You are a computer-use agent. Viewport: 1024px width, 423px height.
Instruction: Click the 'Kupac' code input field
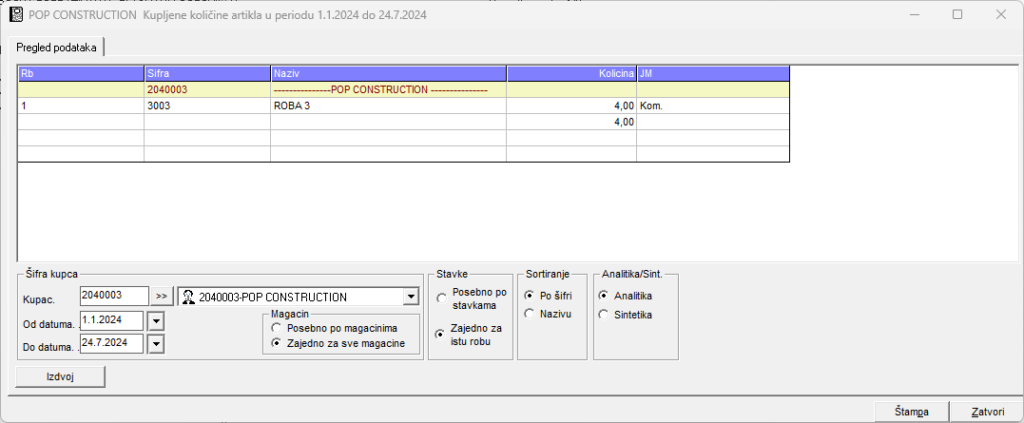coord(113,297)
